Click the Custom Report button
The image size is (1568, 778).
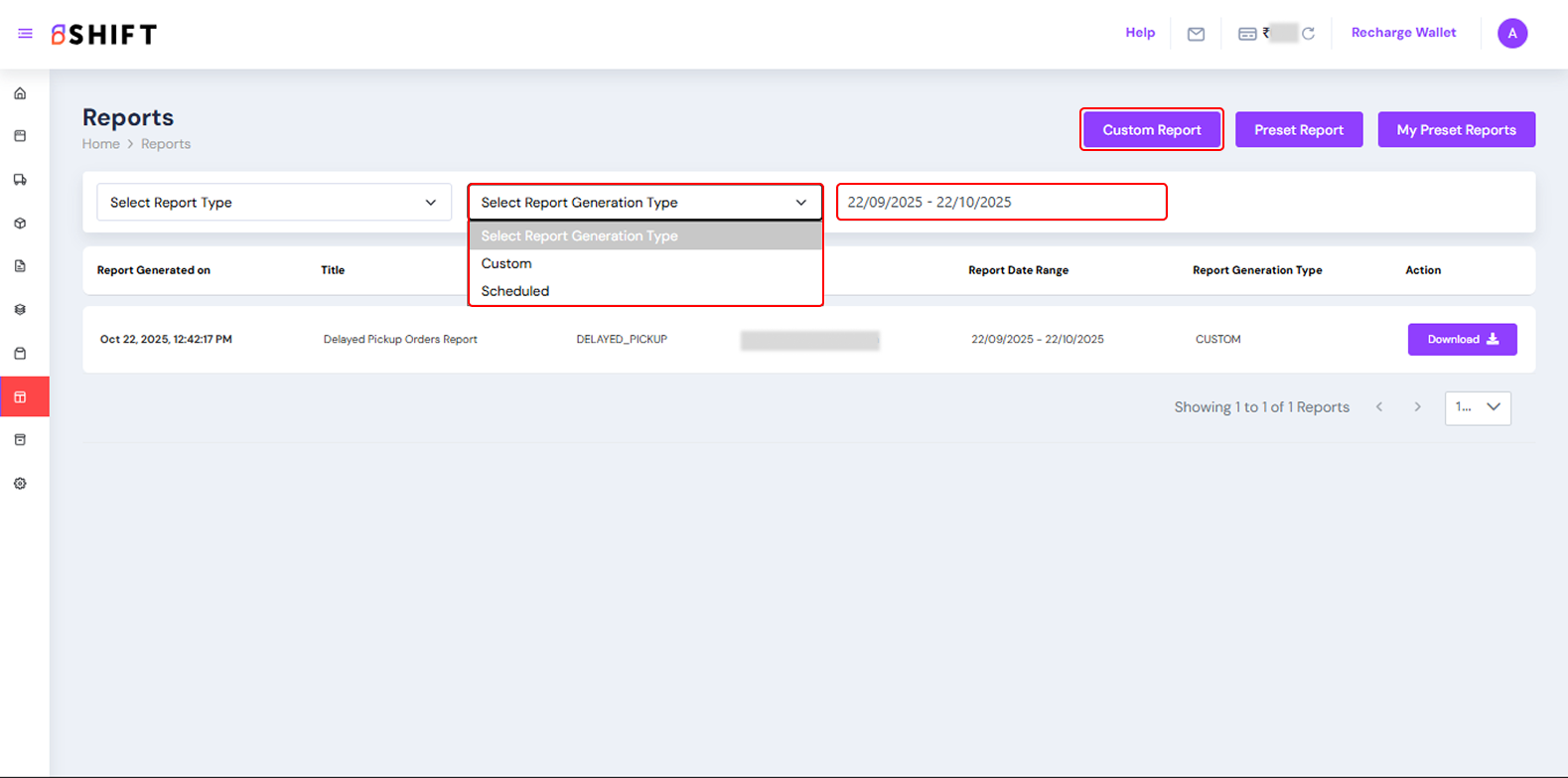click(1151, 130)
